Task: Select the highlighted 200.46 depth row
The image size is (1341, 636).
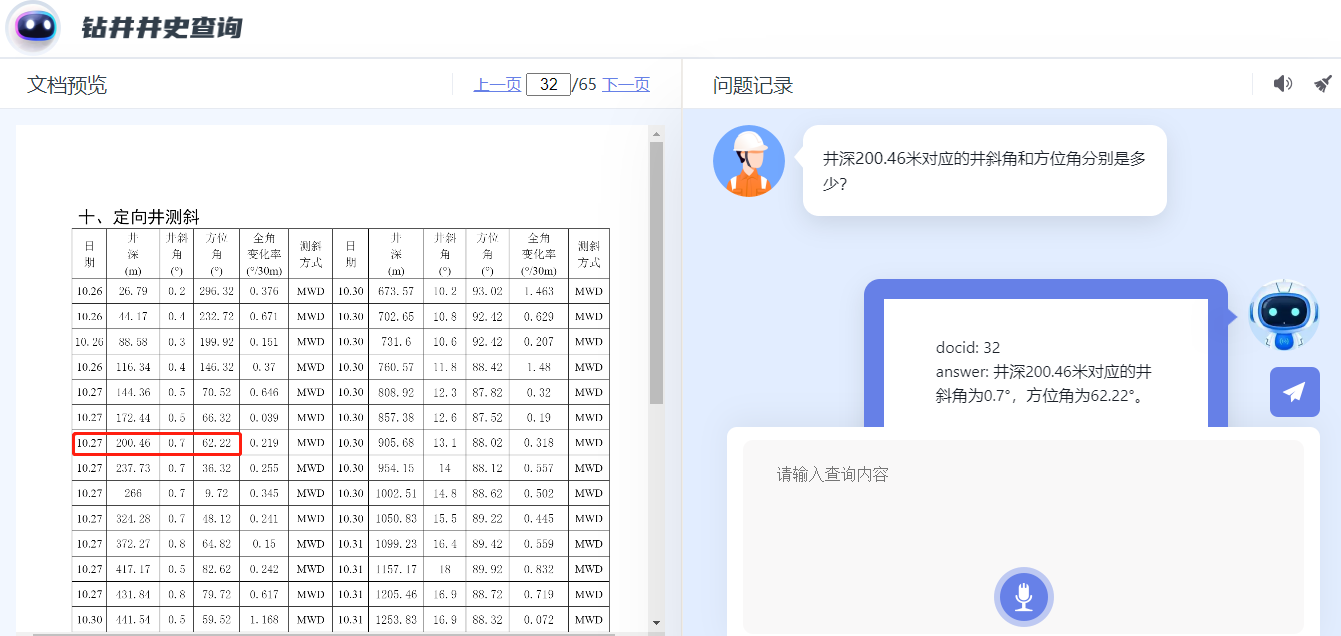Action: 156,443
